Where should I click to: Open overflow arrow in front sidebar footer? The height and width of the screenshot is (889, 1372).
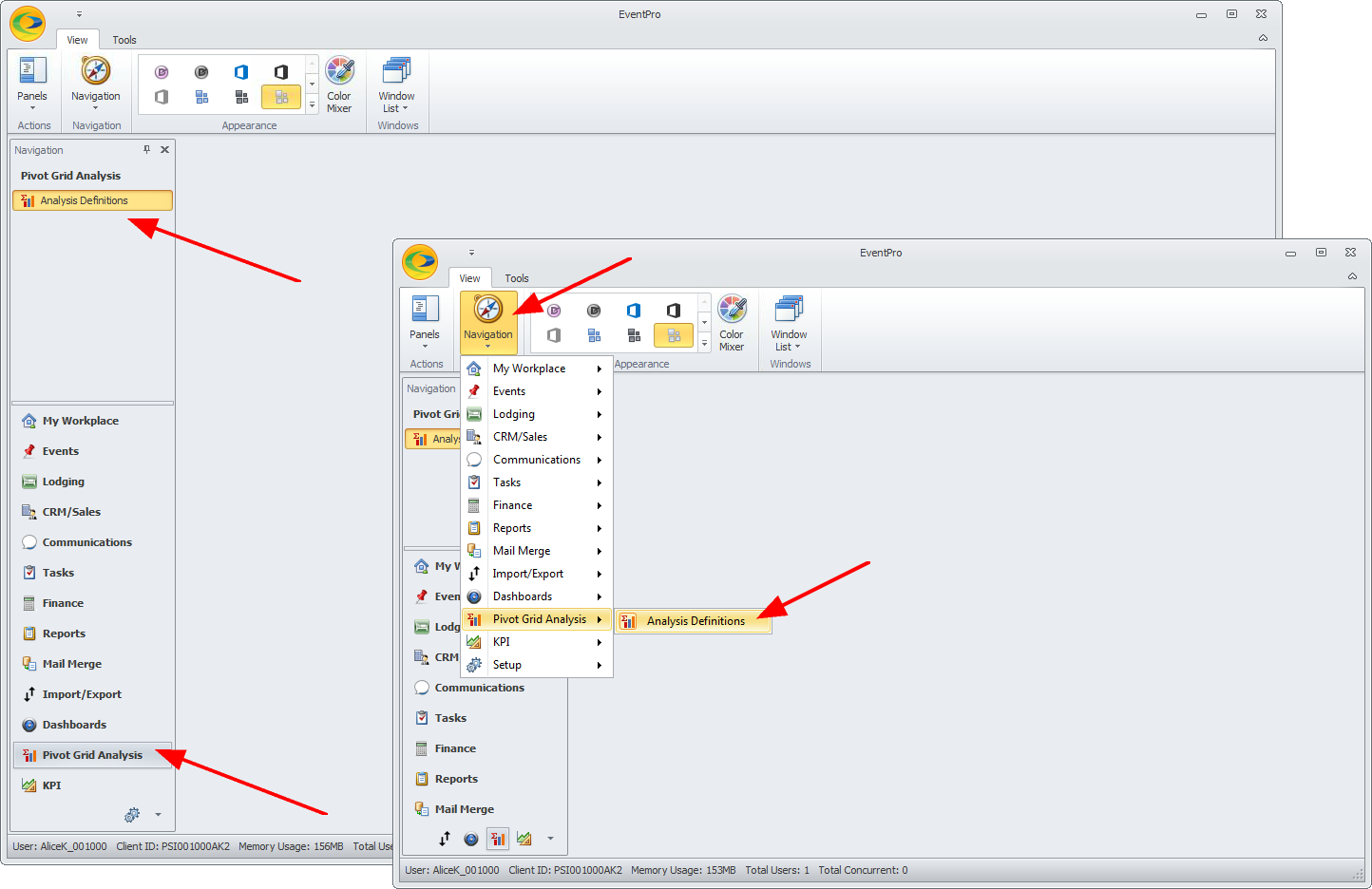click(x=550, y=839)
